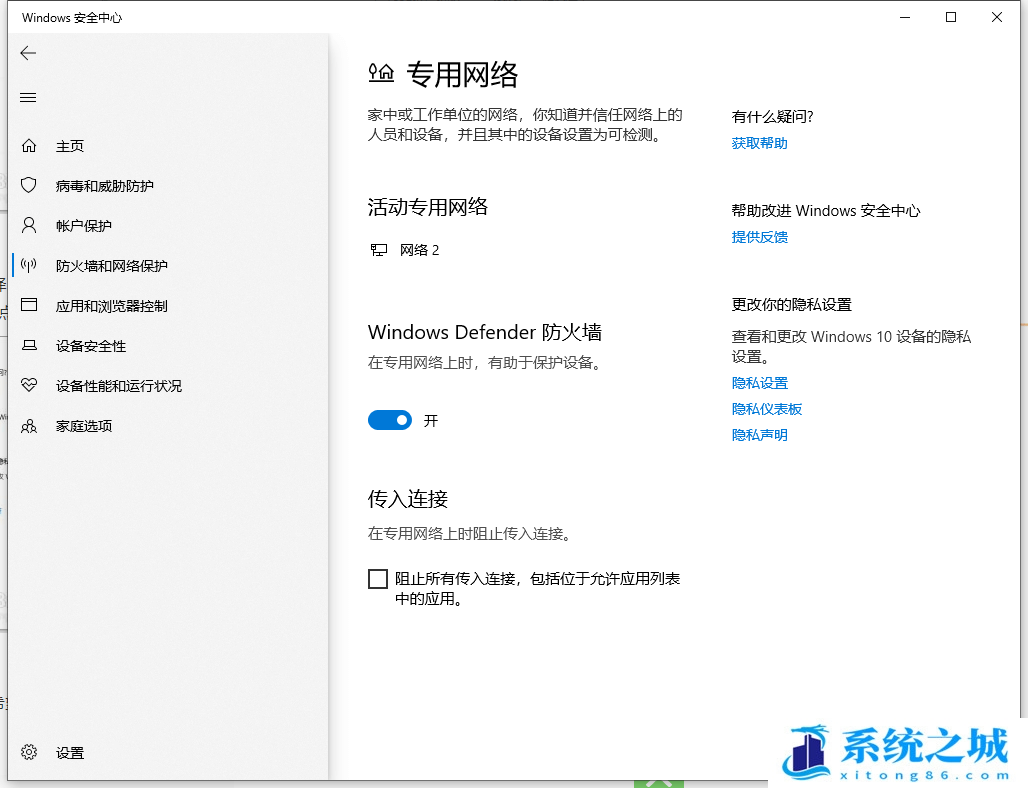Viewport: 1028px width, 788px height.
Task: Click the monitor icon beside 网络 2
Action: [x=378, y=250]
